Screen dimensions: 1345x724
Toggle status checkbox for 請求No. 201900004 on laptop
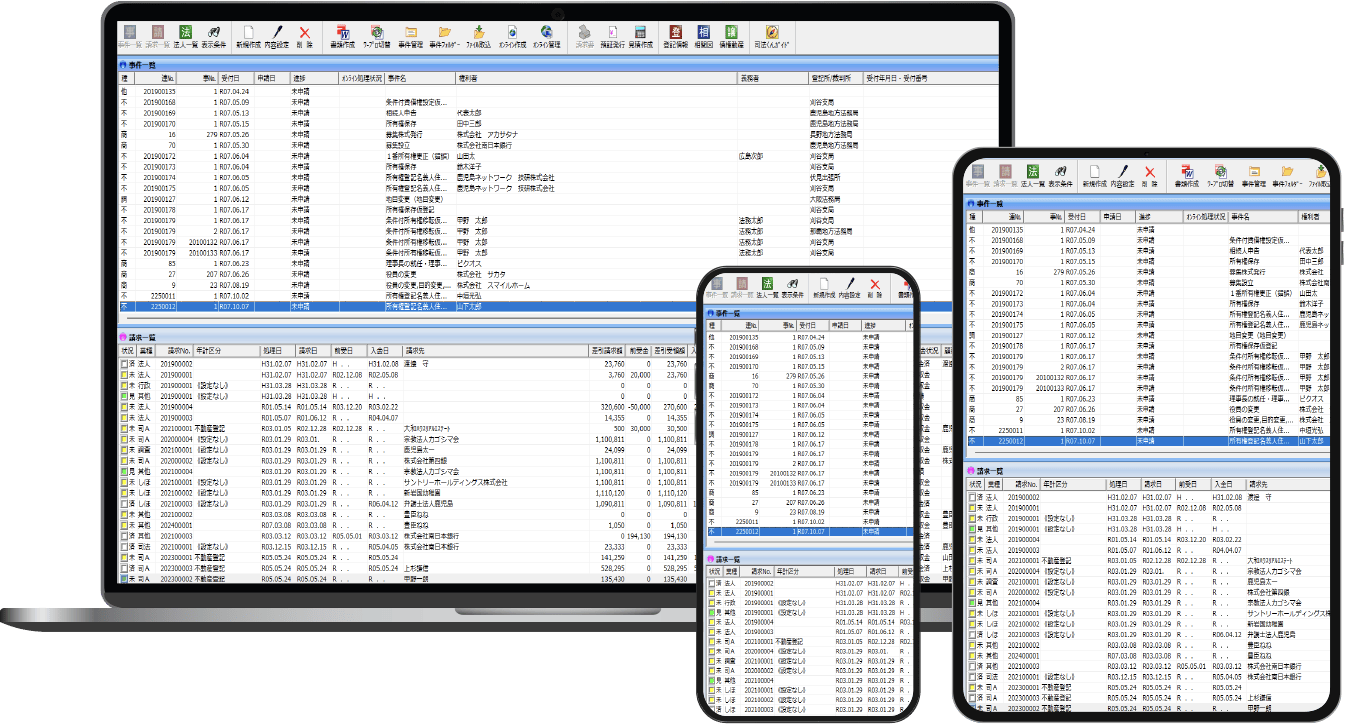click(x=125, y=407)
